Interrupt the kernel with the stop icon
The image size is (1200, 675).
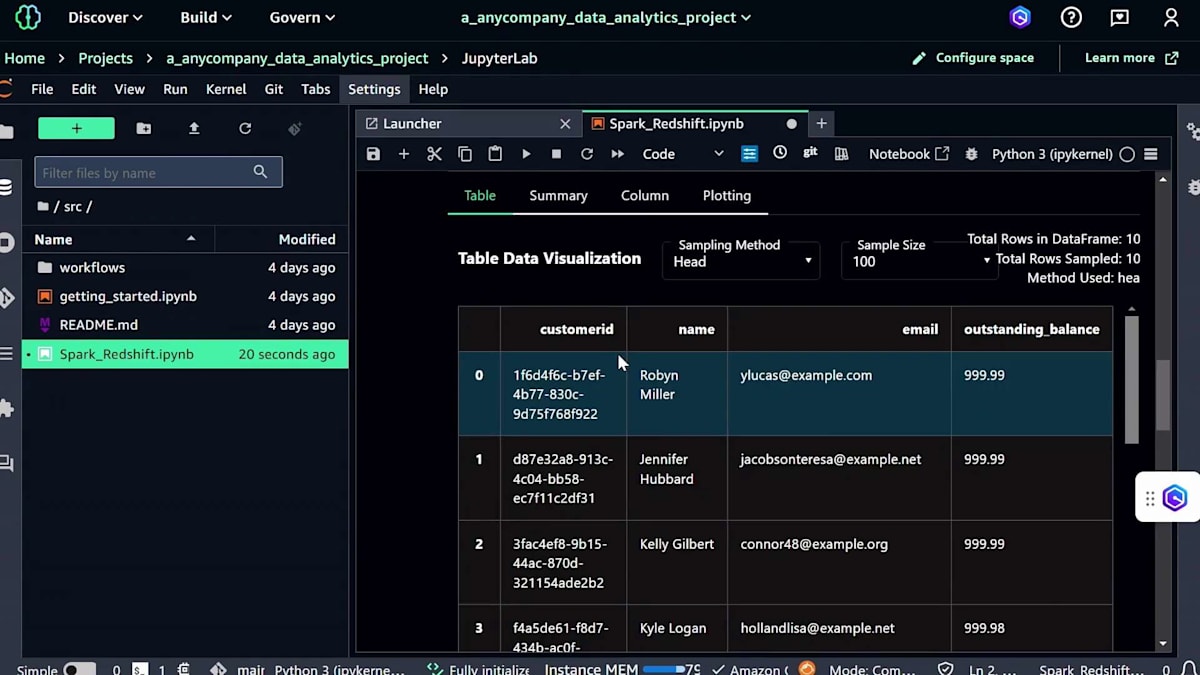tap(556, 154)
